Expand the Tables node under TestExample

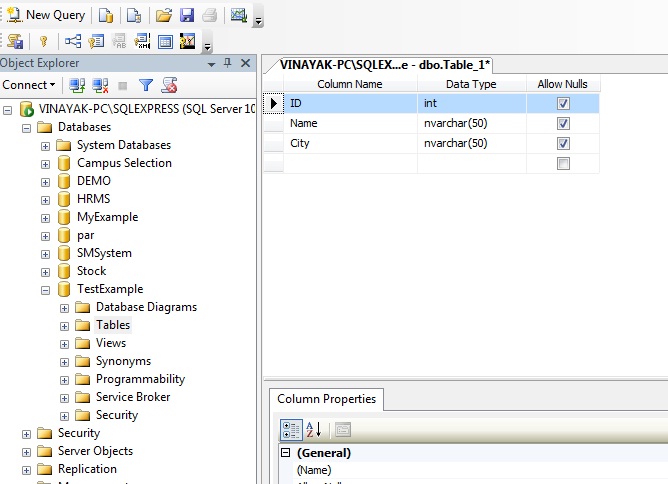pos(65,325)
